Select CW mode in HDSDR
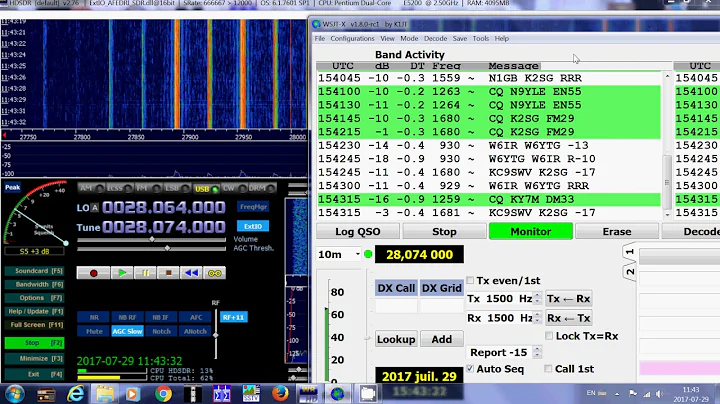 [x=234, y=188]
